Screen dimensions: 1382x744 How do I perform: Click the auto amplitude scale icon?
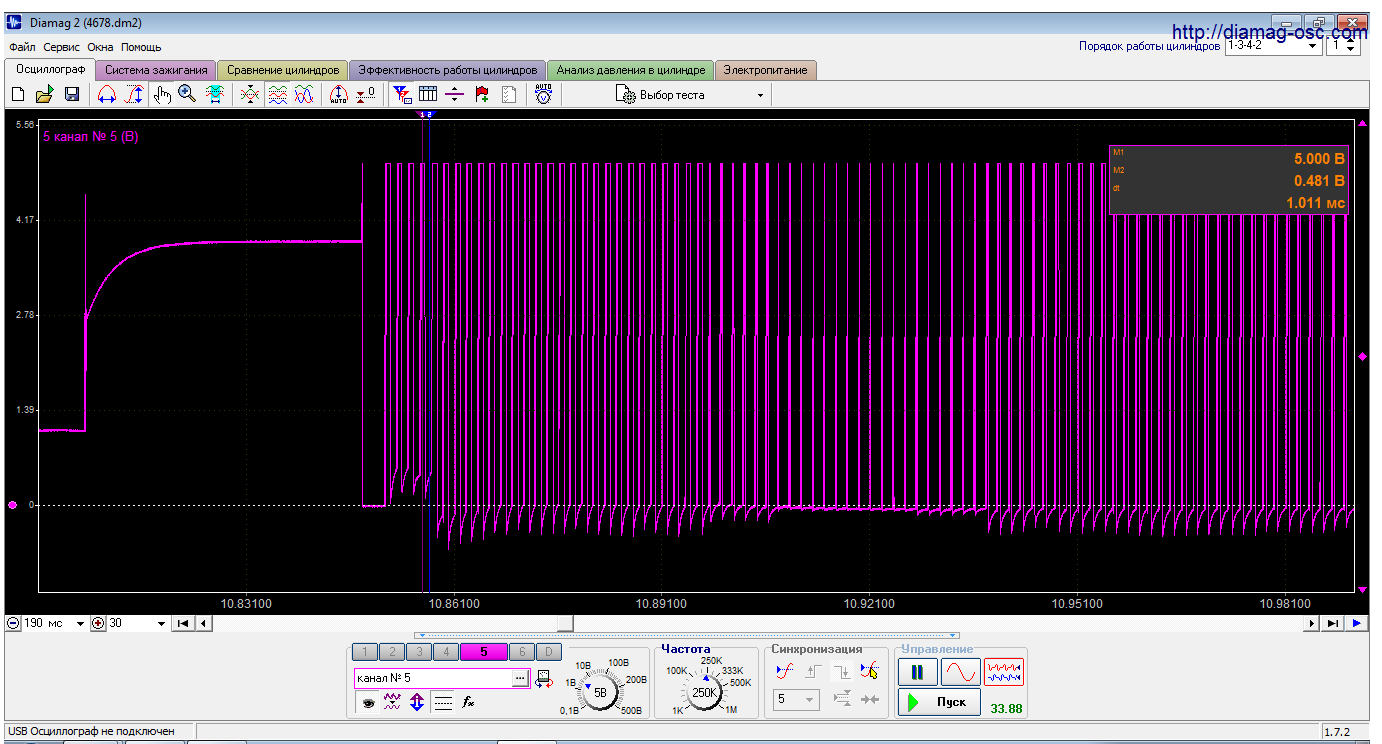click(339, 94)
